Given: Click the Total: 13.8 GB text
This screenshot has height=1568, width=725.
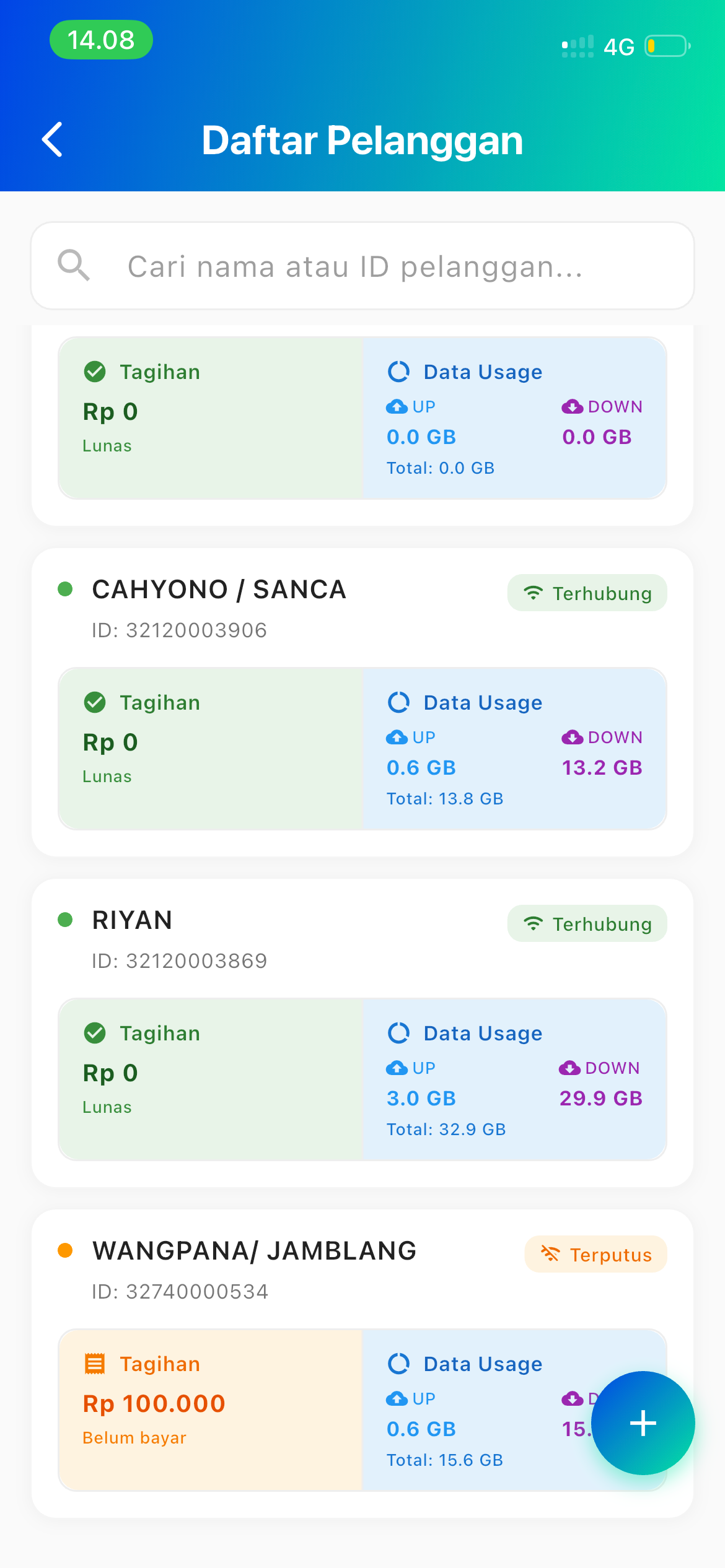Looking at the screenshot, I should click(445, 799).
